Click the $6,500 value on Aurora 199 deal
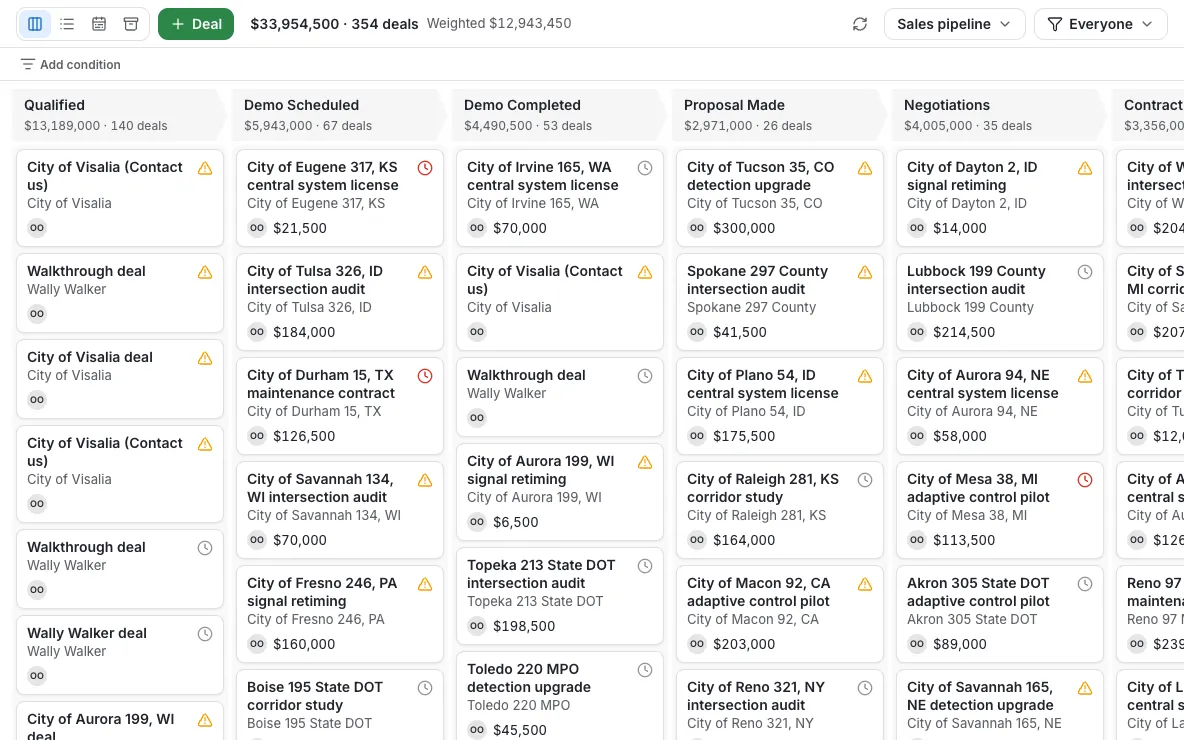The width and height of the screenshot is (1184, 740). pyautogui.click(x=516, y=523)
